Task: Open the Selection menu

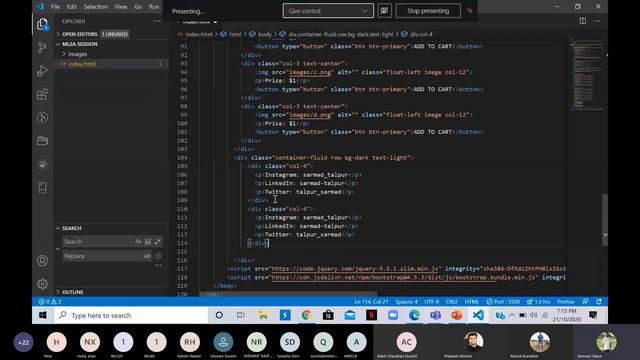Action: pos(96,7)
